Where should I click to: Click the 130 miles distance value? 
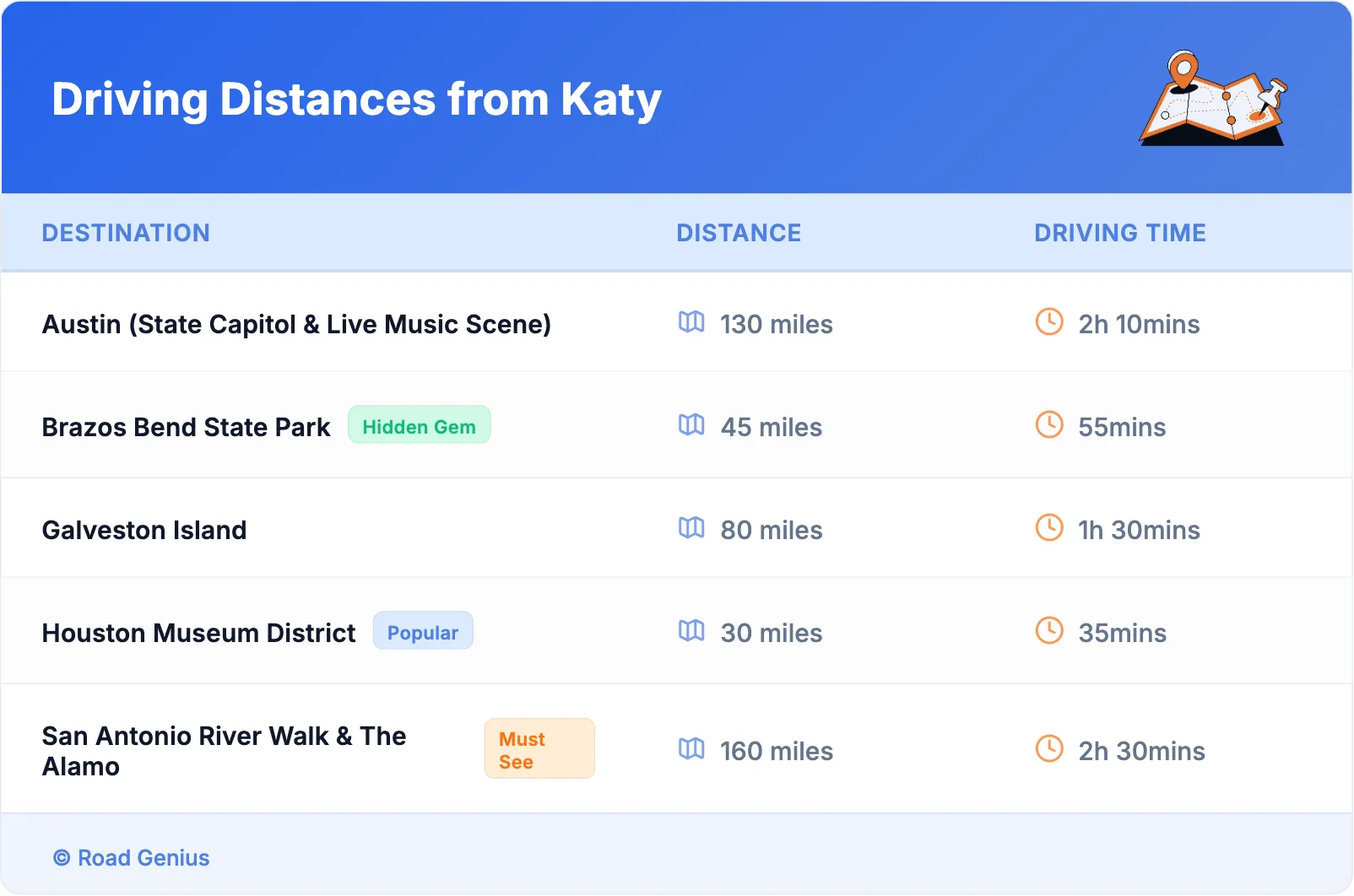point(777,324)
